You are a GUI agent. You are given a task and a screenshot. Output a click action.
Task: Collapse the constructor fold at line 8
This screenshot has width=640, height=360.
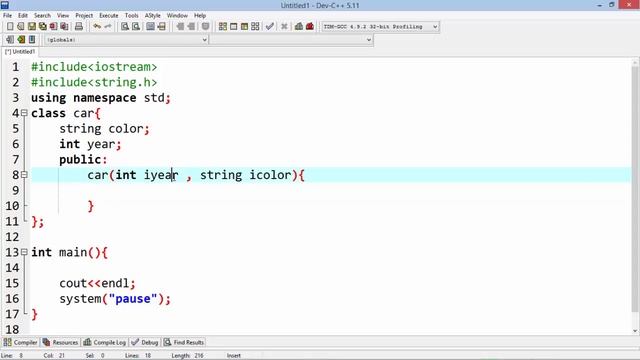(x=24, y=175)
